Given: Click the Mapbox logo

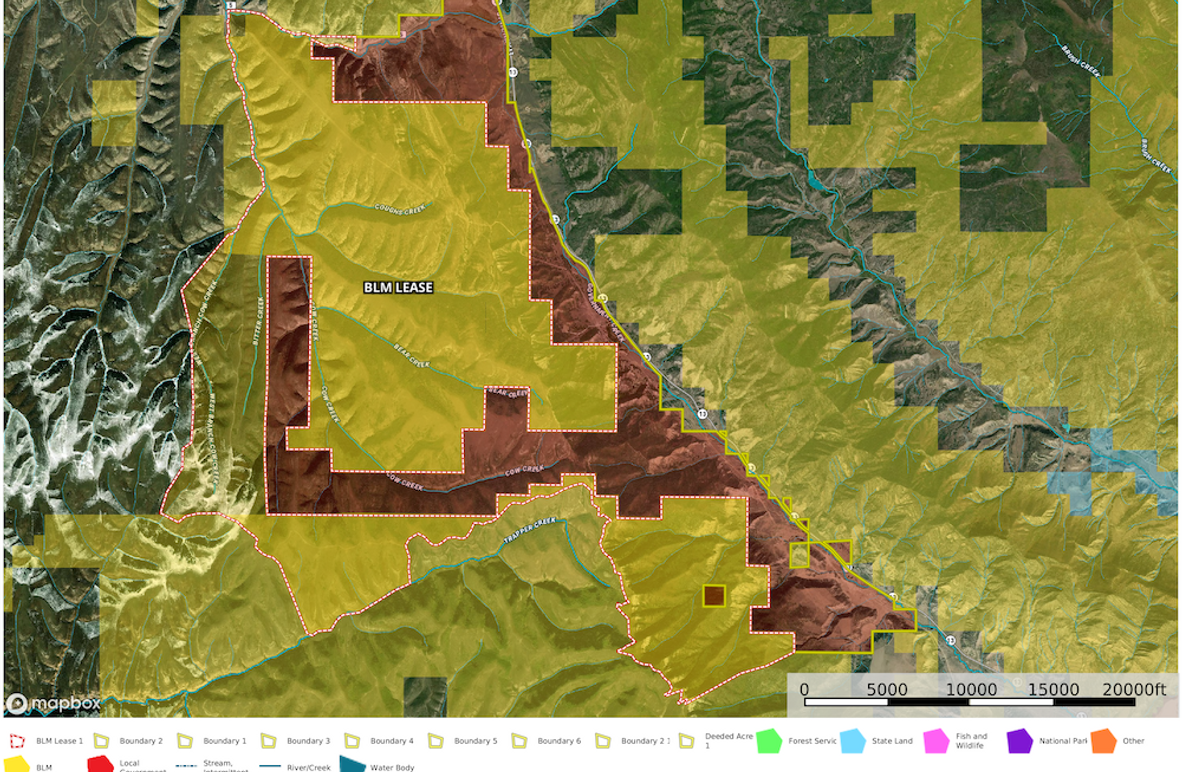Looking at the screenshot, I should [54, 704].
